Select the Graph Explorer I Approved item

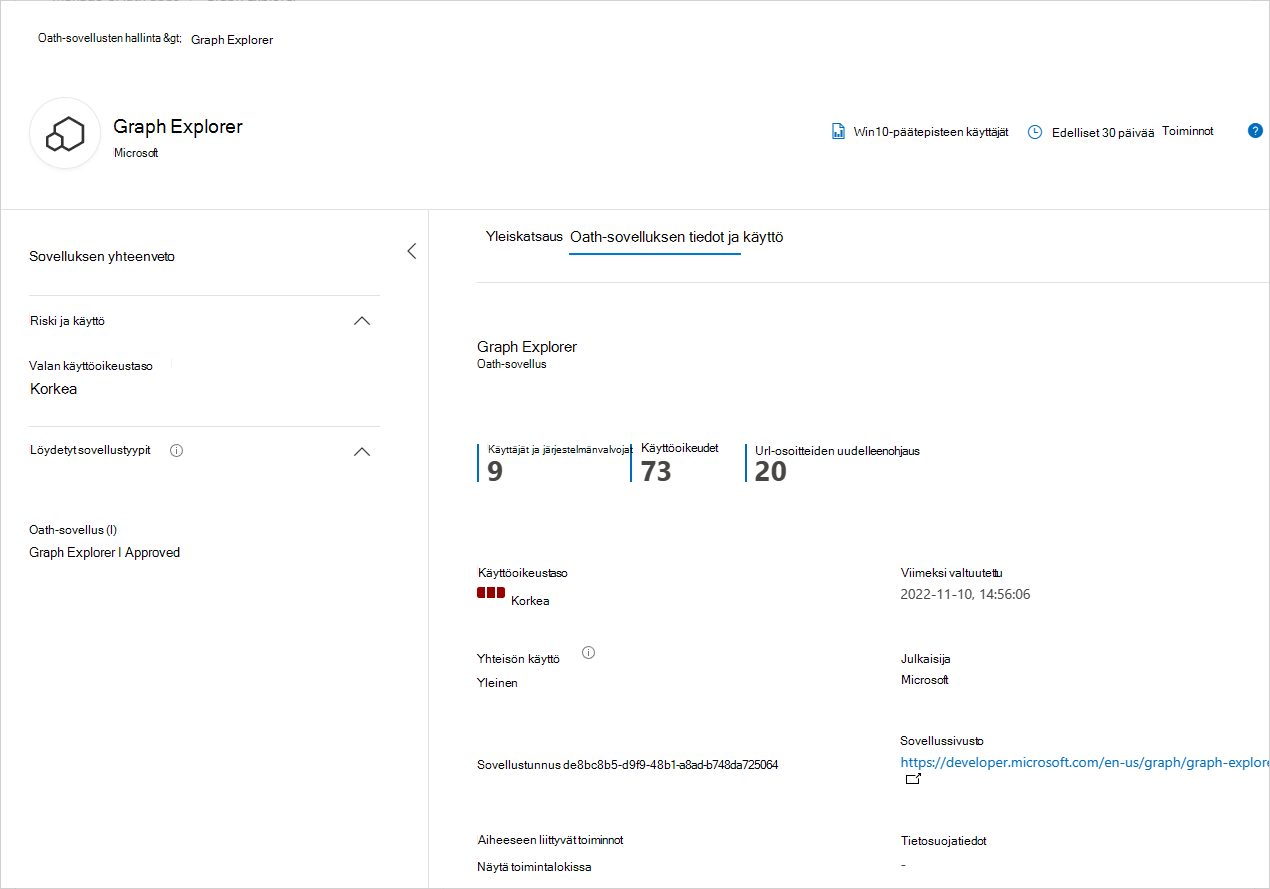pos(104,552)
